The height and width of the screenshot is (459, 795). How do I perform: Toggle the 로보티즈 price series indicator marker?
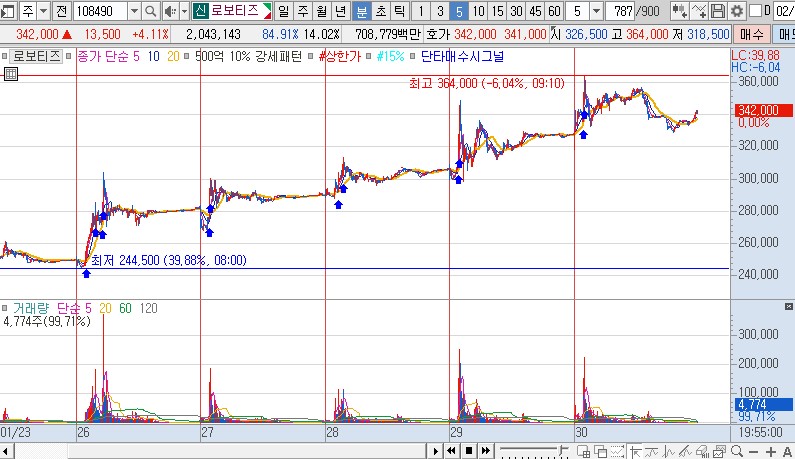coord(5,56)
